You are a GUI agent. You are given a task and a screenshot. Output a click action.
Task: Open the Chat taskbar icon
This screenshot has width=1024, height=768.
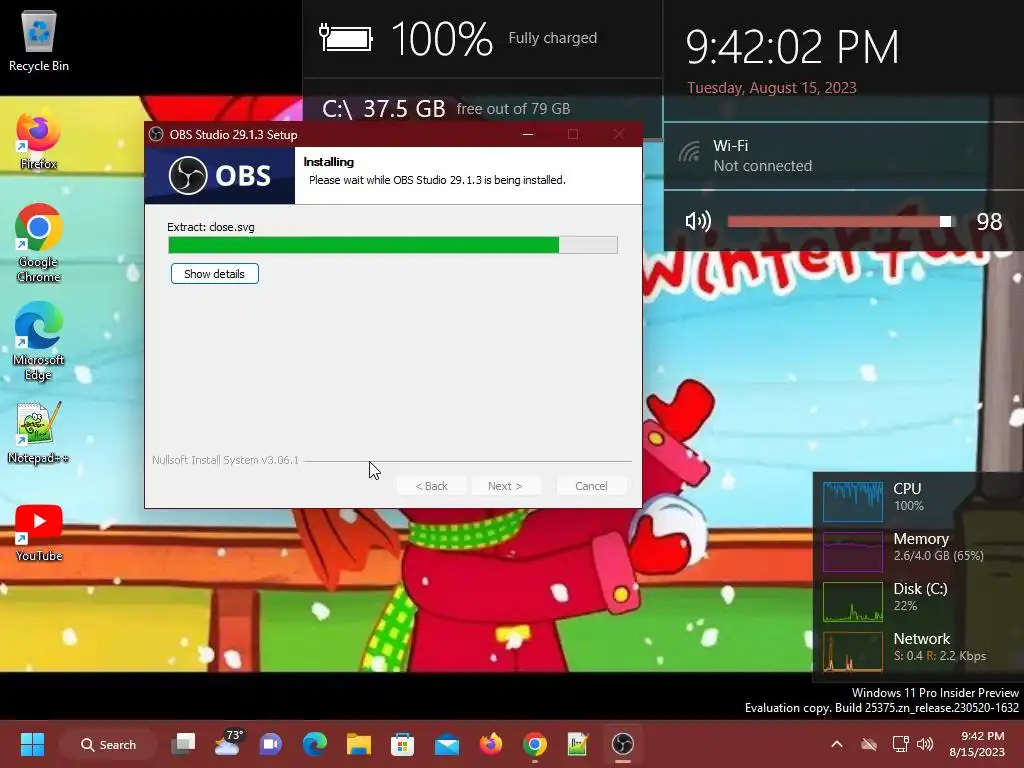(x=271, y=744)
